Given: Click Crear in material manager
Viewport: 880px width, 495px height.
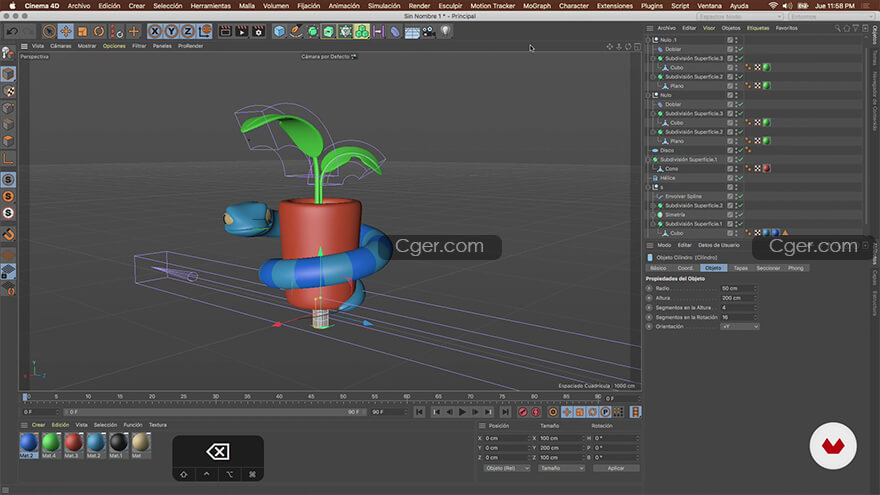Looking at the screenshot, I should (38, 425).
